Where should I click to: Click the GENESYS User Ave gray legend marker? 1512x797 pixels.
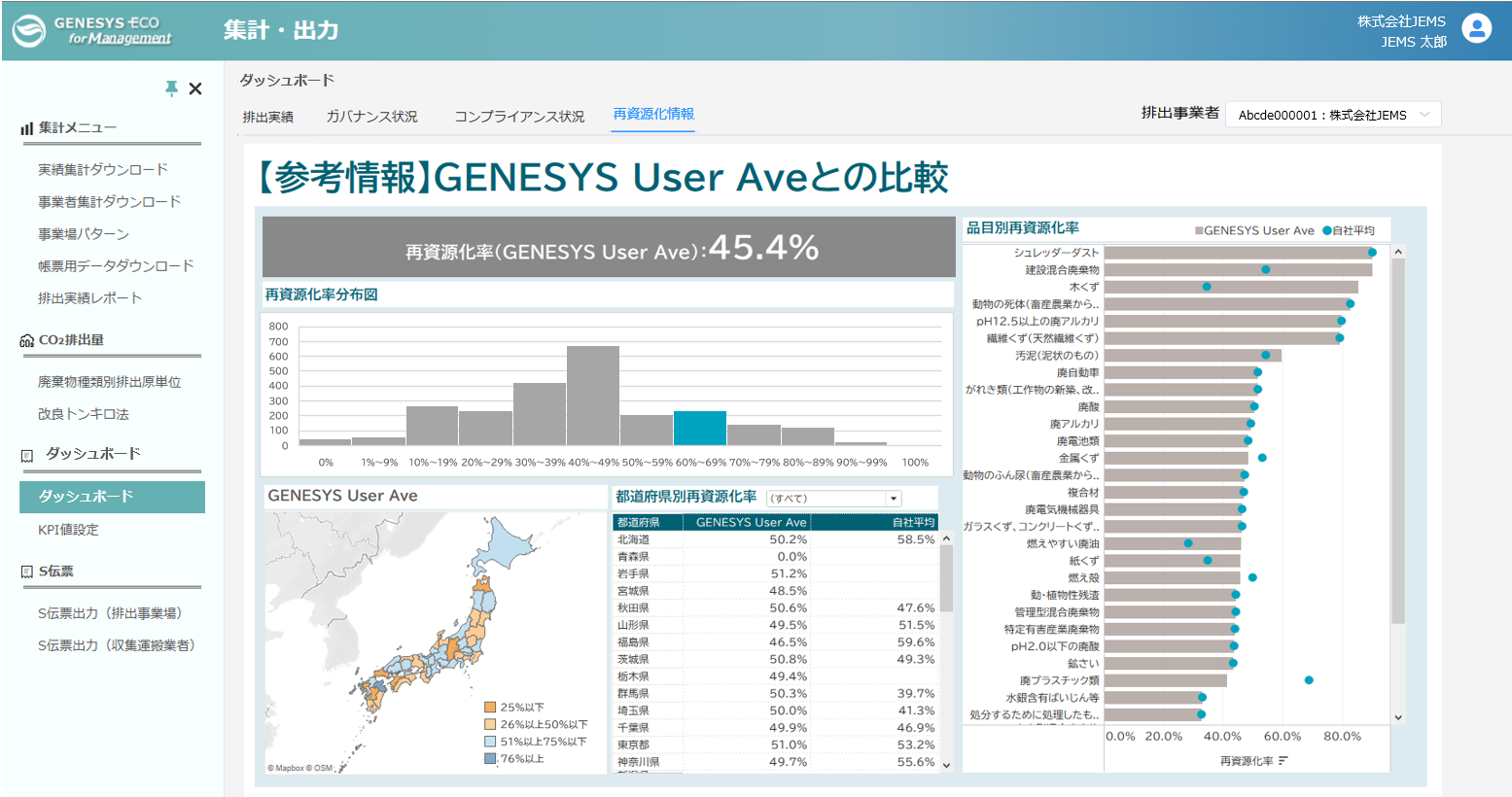[x=1199, y=231]
